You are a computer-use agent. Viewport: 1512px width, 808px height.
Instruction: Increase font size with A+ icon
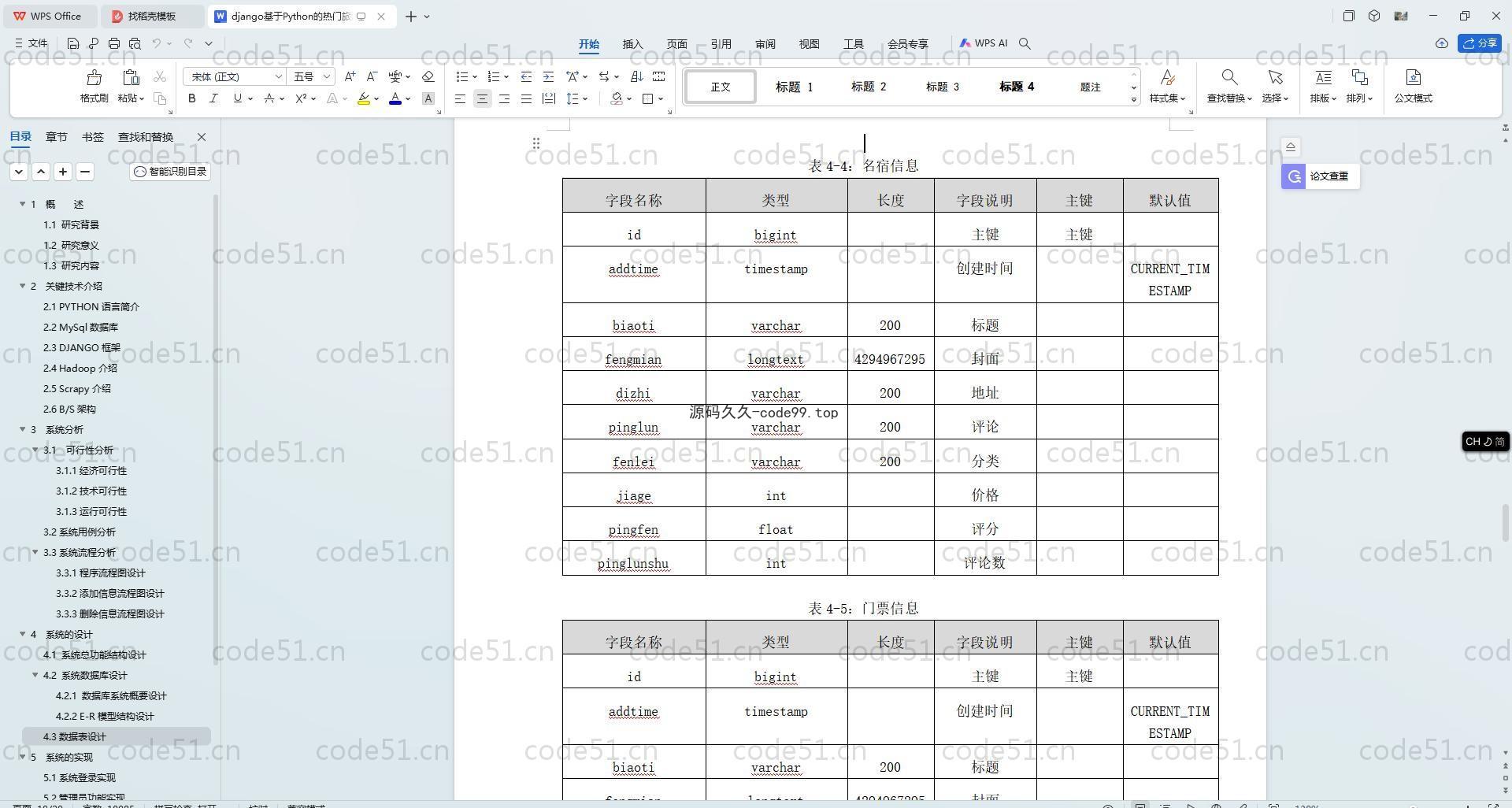click(x=350, y=76)
